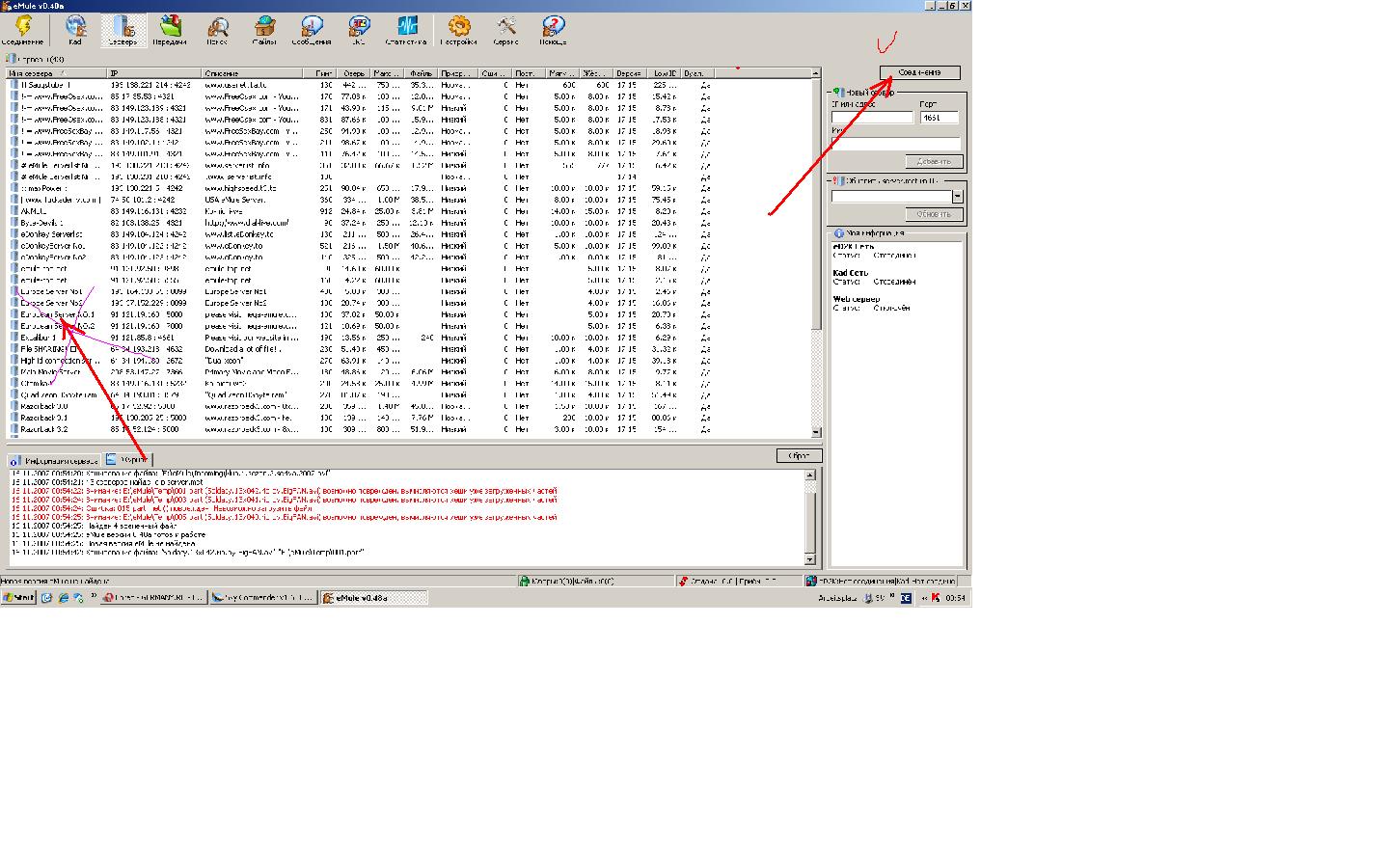The image size is (1389, 868).
Task: Click the taskbar clock showing 00:54
Action: click(x=955, y=598)
